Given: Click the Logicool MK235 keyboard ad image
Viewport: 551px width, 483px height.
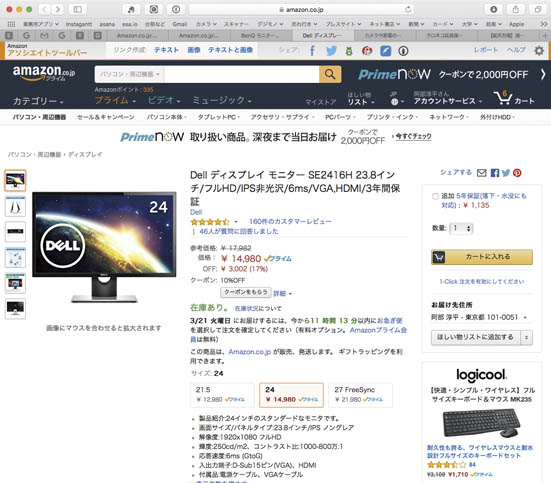Looking at the screenshot, I should pos(481,423).
